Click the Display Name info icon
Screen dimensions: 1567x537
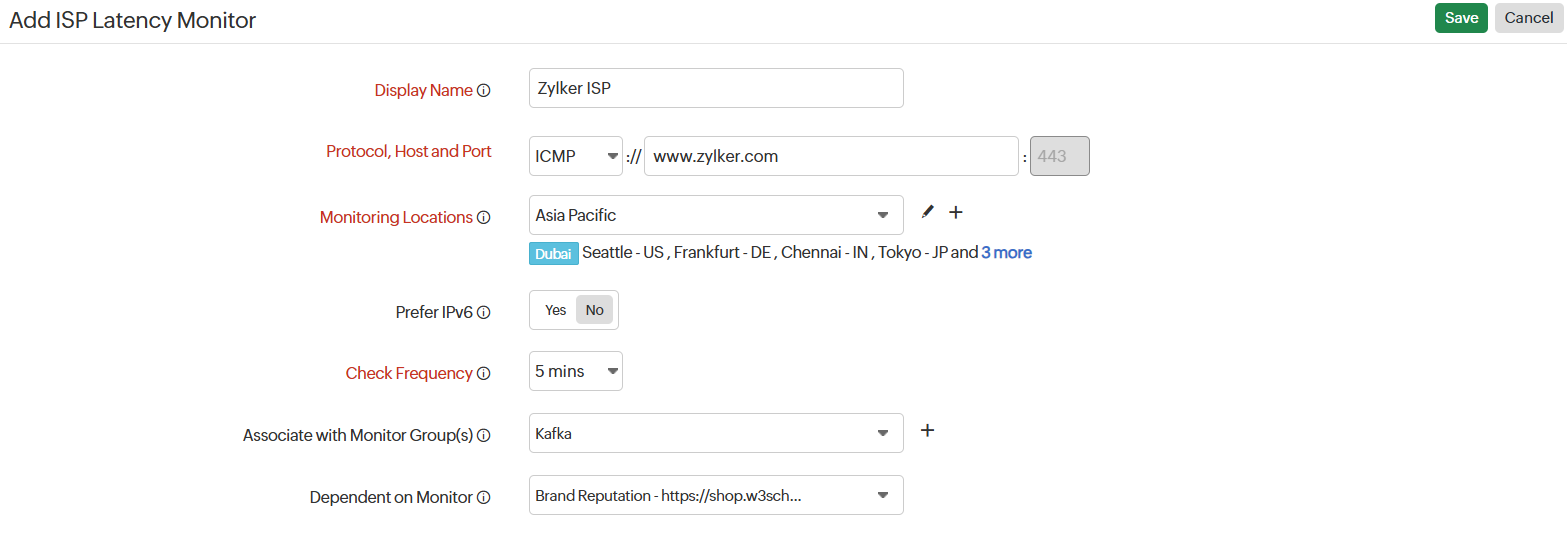484,90
